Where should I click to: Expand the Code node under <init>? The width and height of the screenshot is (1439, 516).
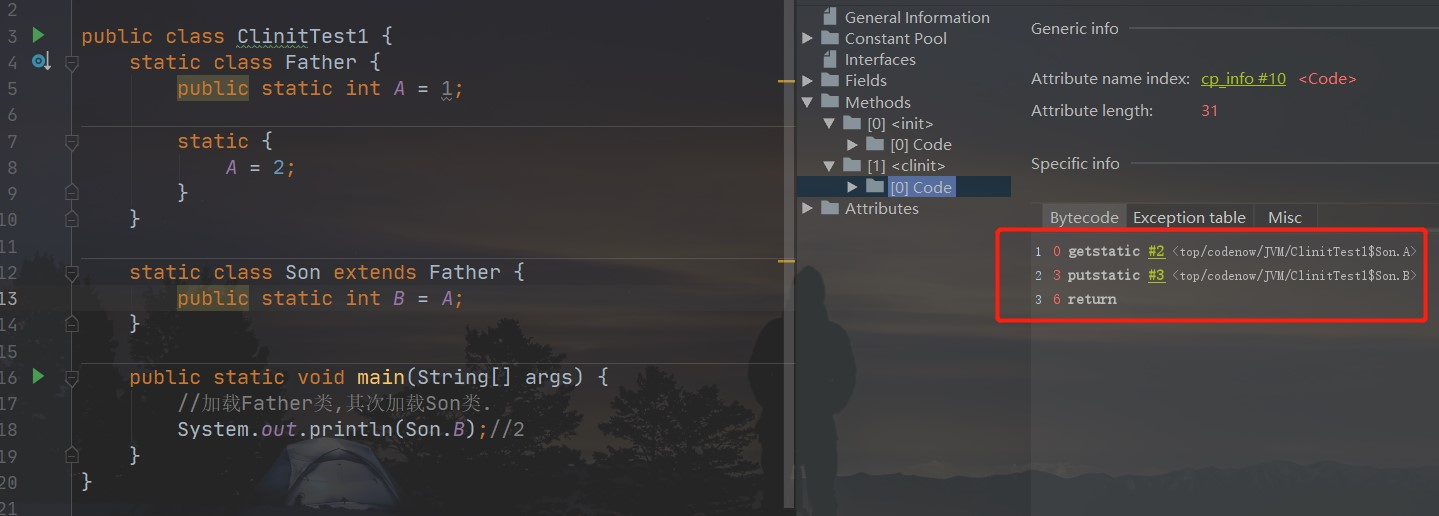pos(852,145)
